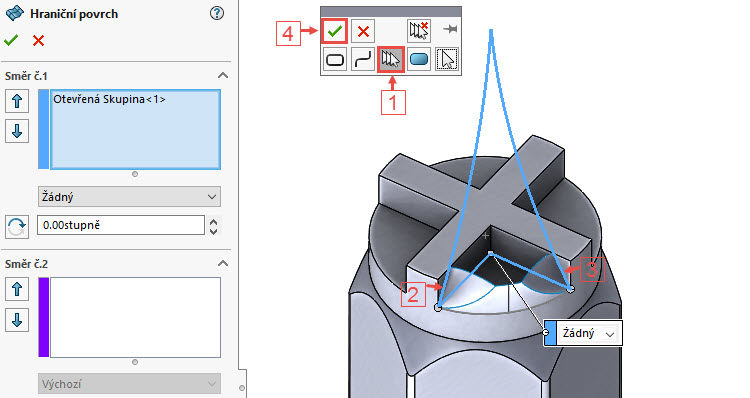Decrease the angle value with down stepper

(213, 231)
